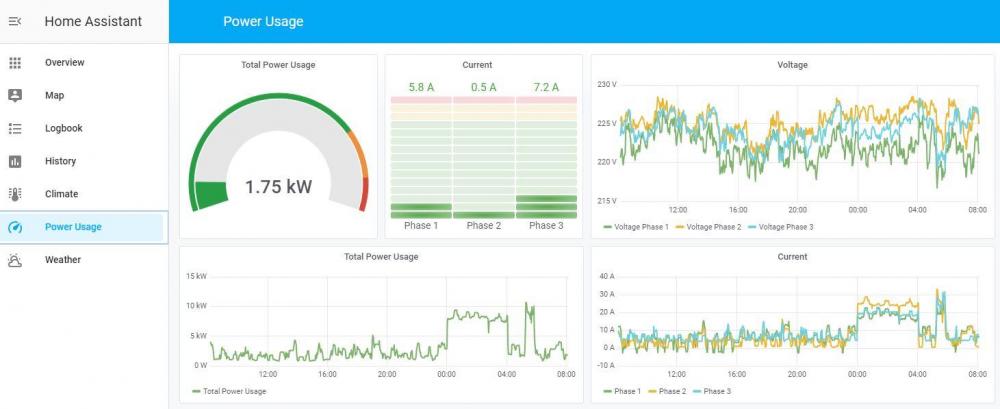Click the Climate thermometer icon
The image size is (1000, 409).
pyautogui.click(x=15, y=194)
